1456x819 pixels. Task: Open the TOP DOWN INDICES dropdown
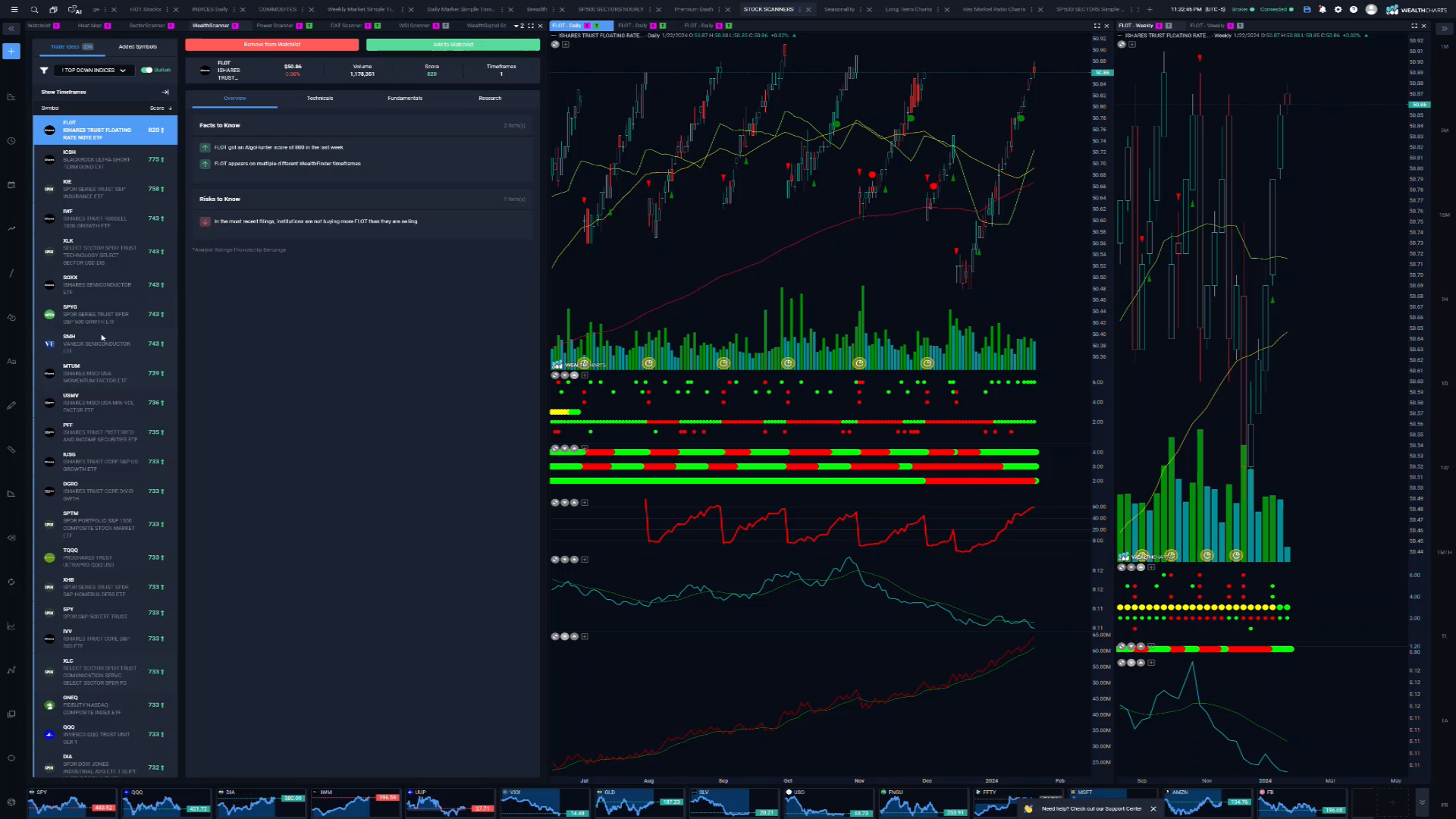[93, 70]
